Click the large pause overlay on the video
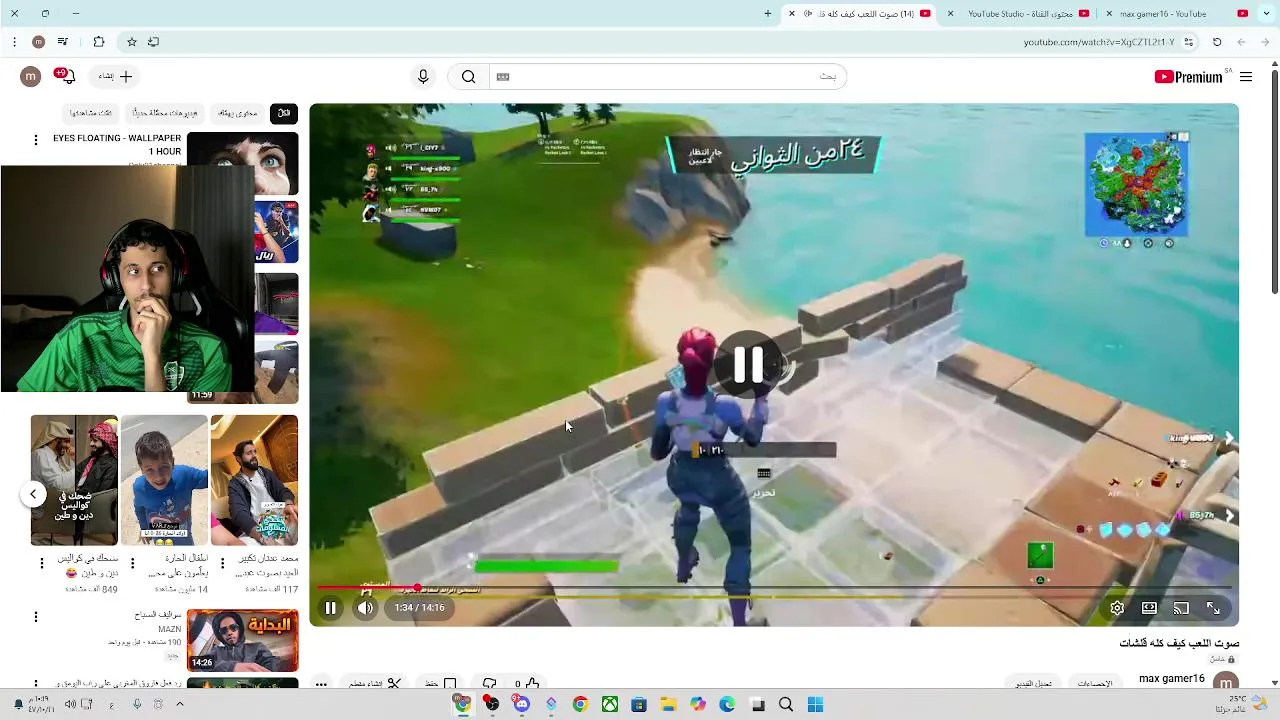Image resolution: width=1280 pixels, height=720 pixels. (748, 365)
